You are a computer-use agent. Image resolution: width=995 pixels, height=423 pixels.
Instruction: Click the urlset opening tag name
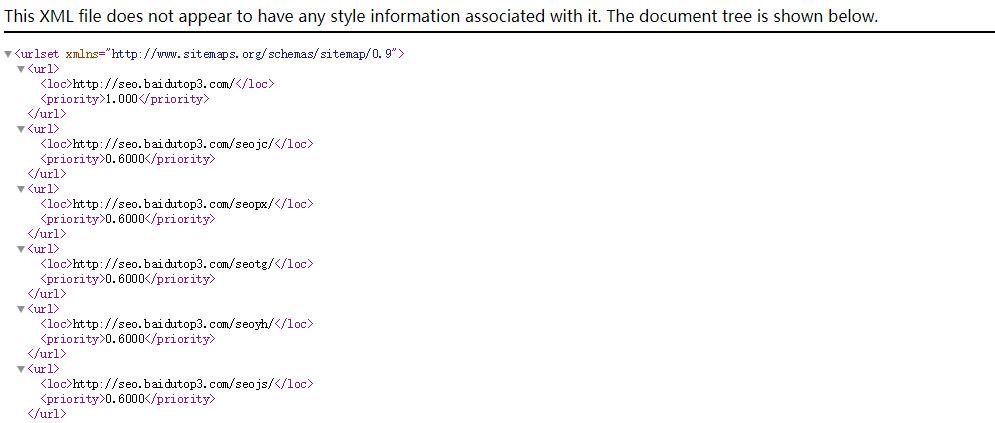[40, 54]
